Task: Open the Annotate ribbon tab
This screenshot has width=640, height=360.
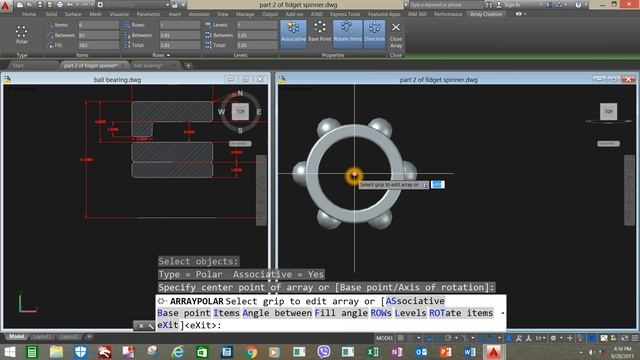Action: [x=199, y=14]
